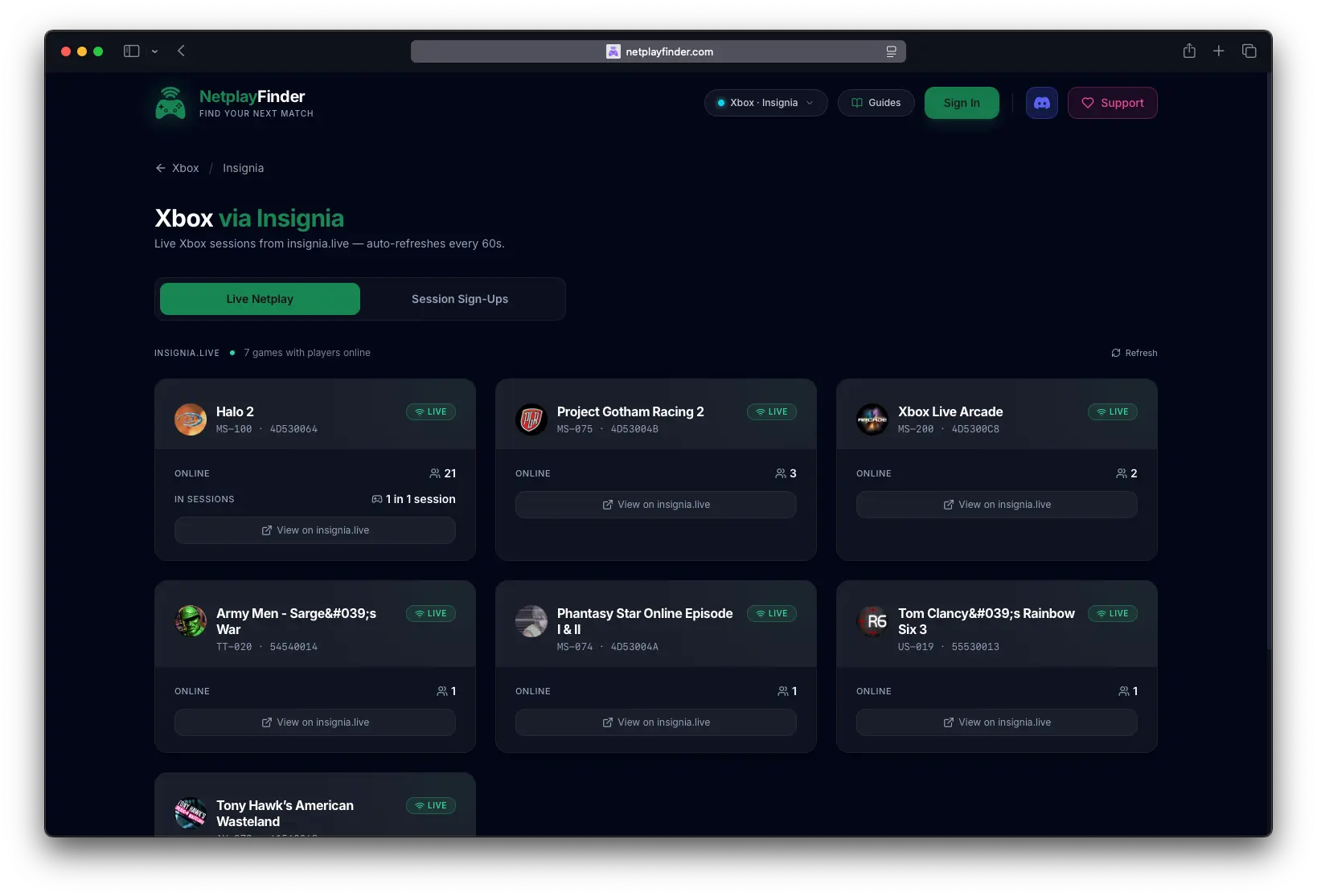Click "1 in 1 session" text
Viewport: 1317px width, 896px height.
pos(421,499)
